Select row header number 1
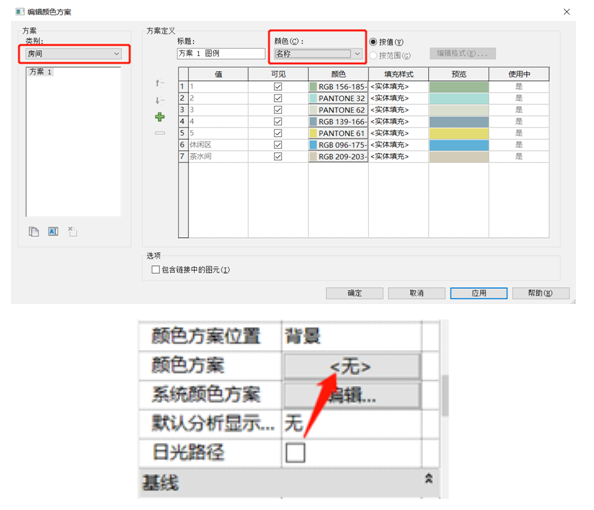Screen dimensions: 594x510 coord(183,87)
